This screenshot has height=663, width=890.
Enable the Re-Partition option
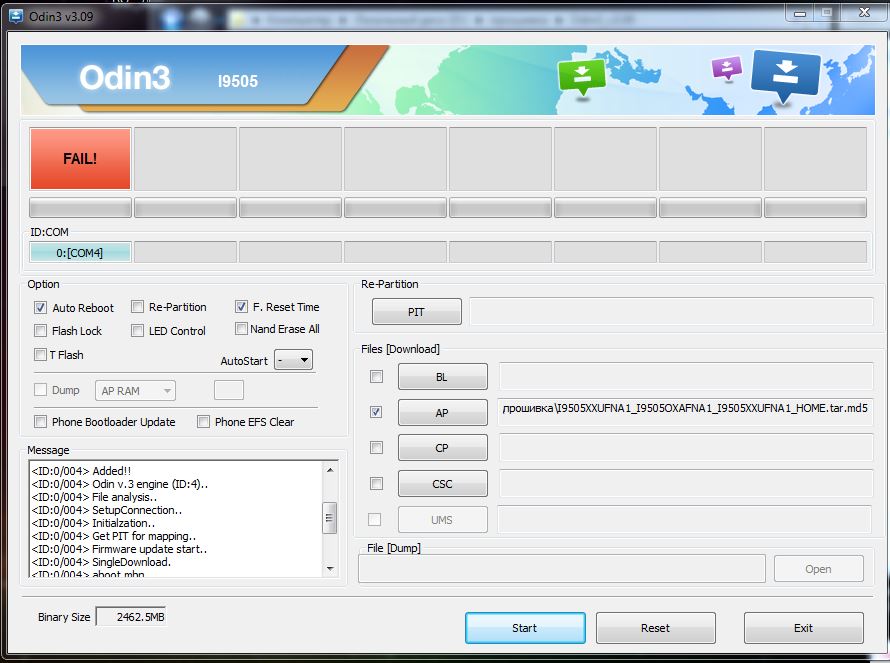click(x=138, y=307)
